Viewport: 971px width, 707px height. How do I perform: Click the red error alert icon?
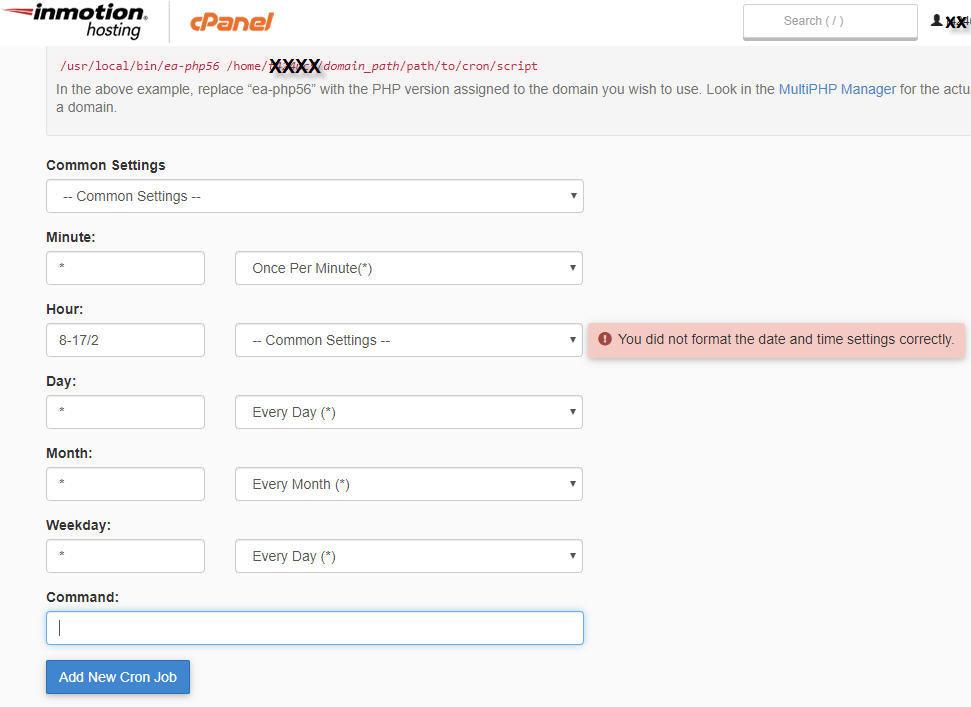coord(604,339)
